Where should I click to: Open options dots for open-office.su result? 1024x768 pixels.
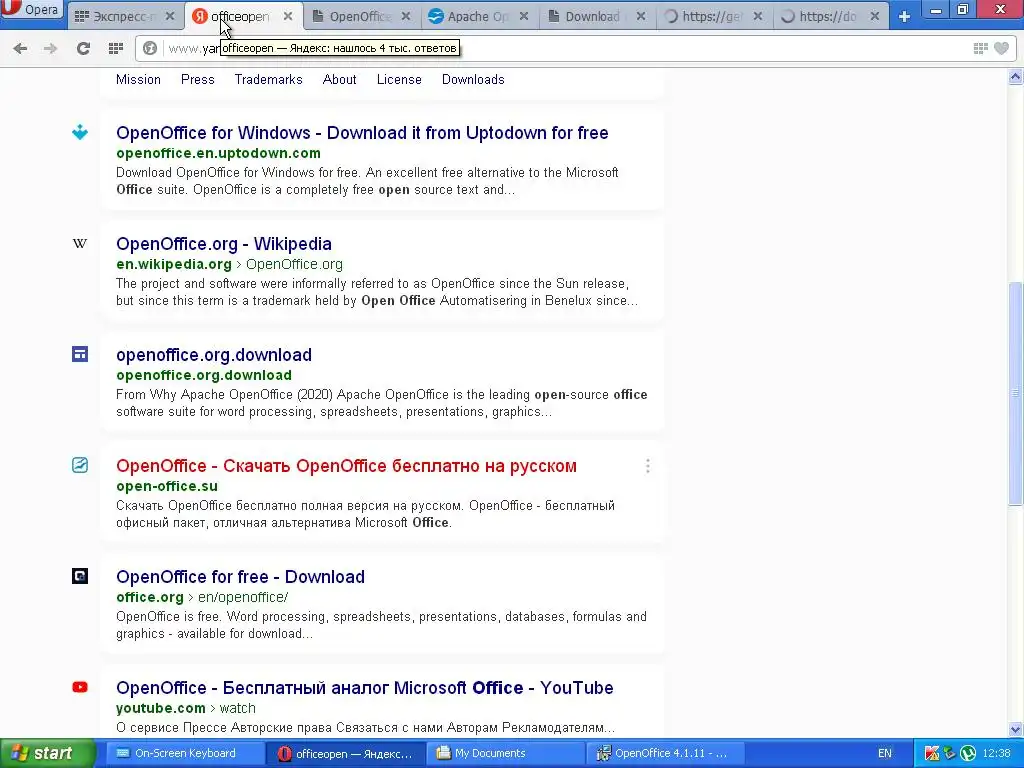pyautogui.click(x=647, y=466)
